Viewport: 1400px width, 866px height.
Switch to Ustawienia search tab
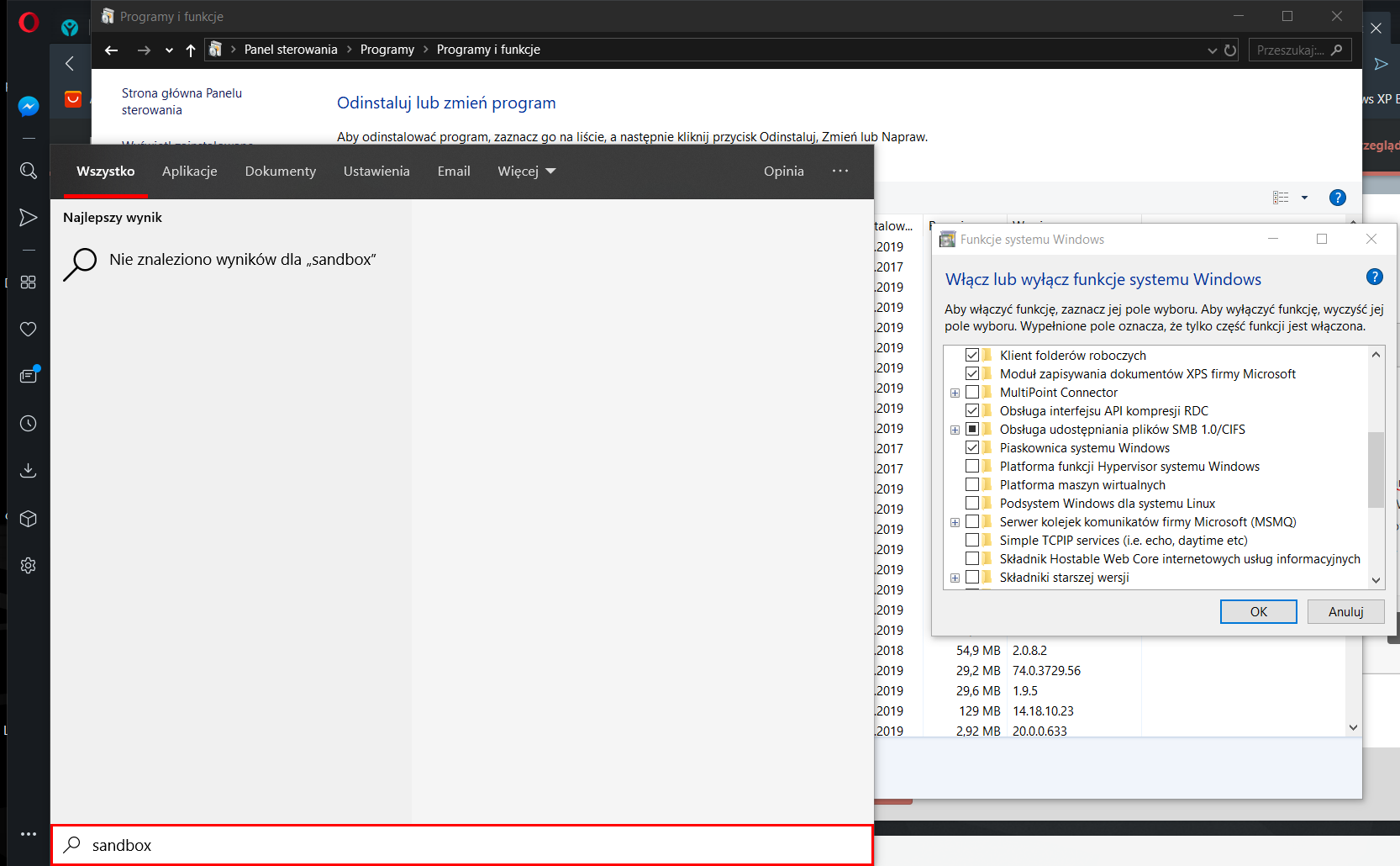point(376,171)
